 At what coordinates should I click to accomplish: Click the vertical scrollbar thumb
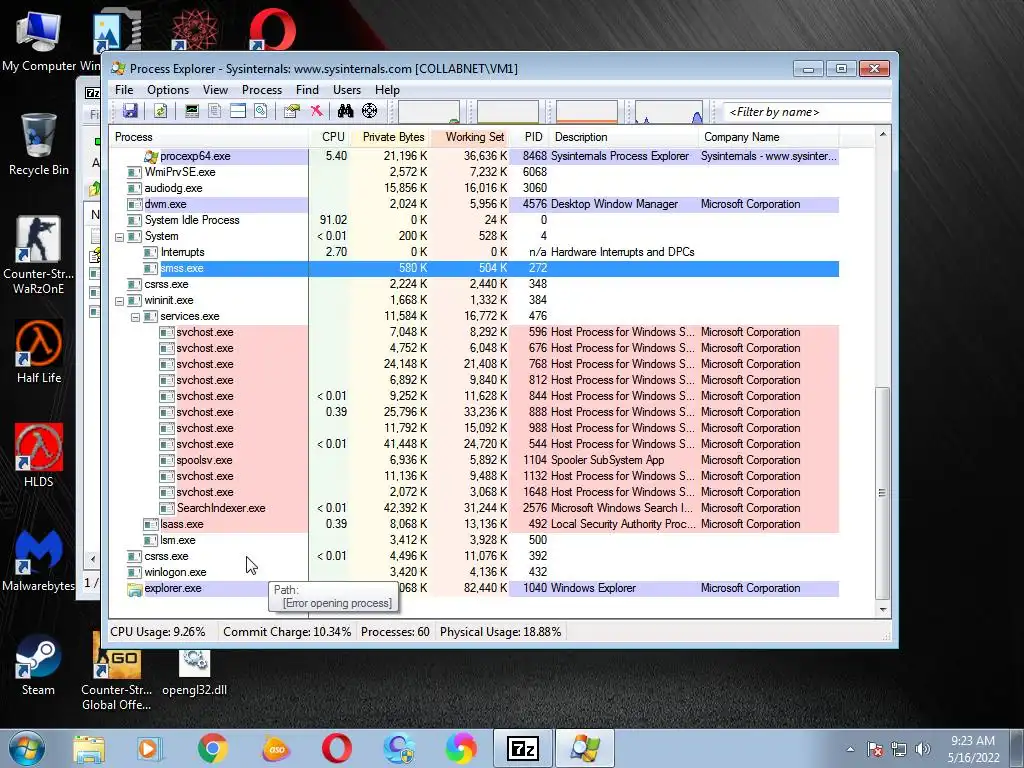[883, 493]
